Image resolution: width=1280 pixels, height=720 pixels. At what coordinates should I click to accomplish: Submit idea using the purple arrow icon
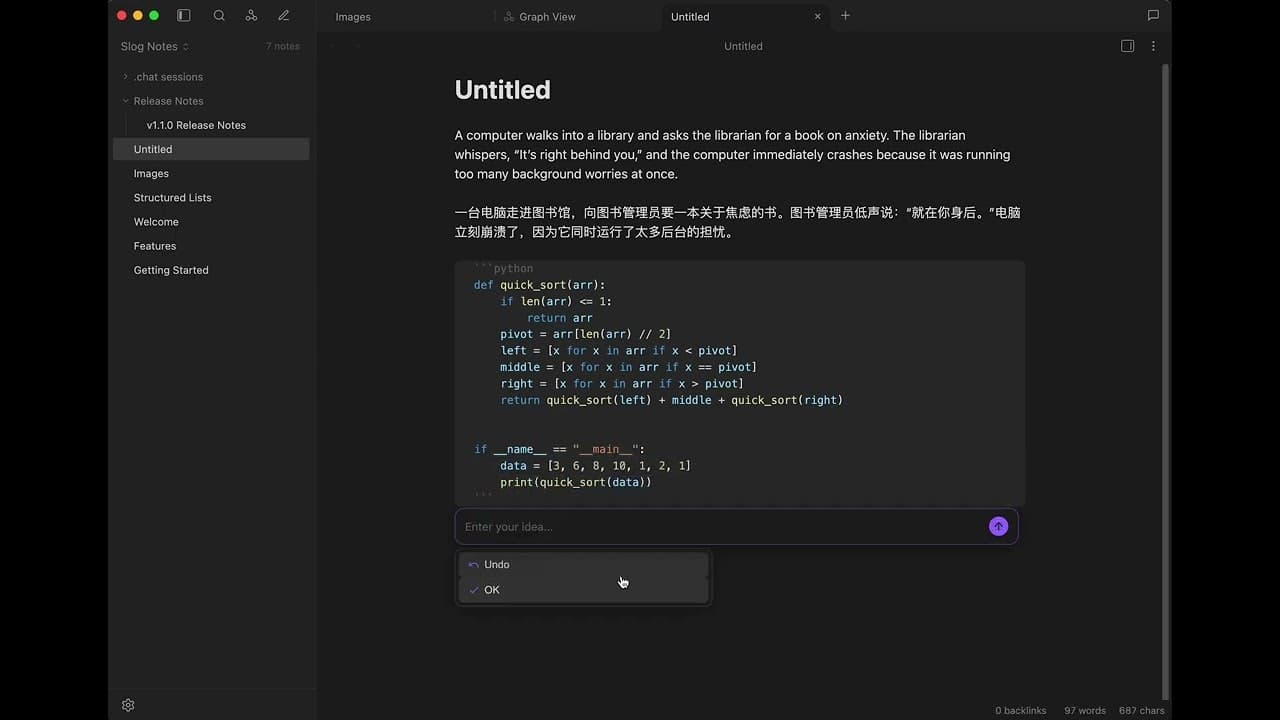tap(998, 526)
